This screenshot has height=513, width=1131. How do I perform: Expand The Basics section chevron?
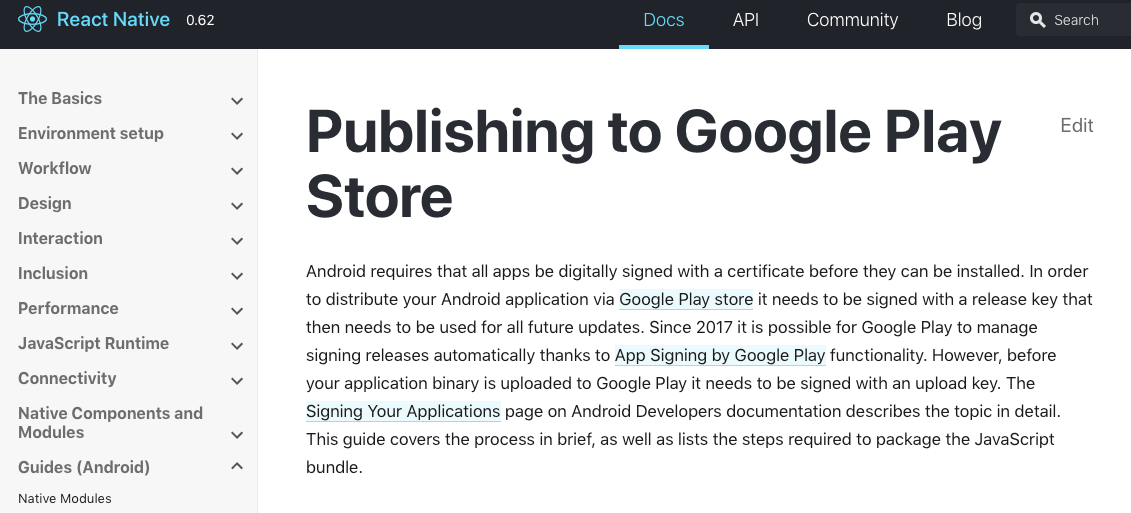coord(237,101)
